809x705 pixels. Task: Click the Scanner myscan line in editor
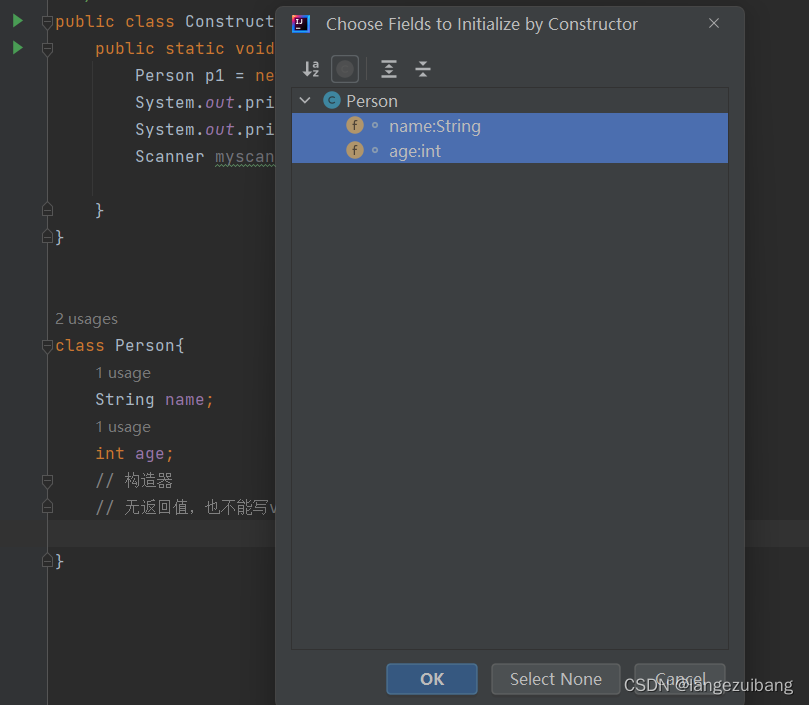coord(205,156)
